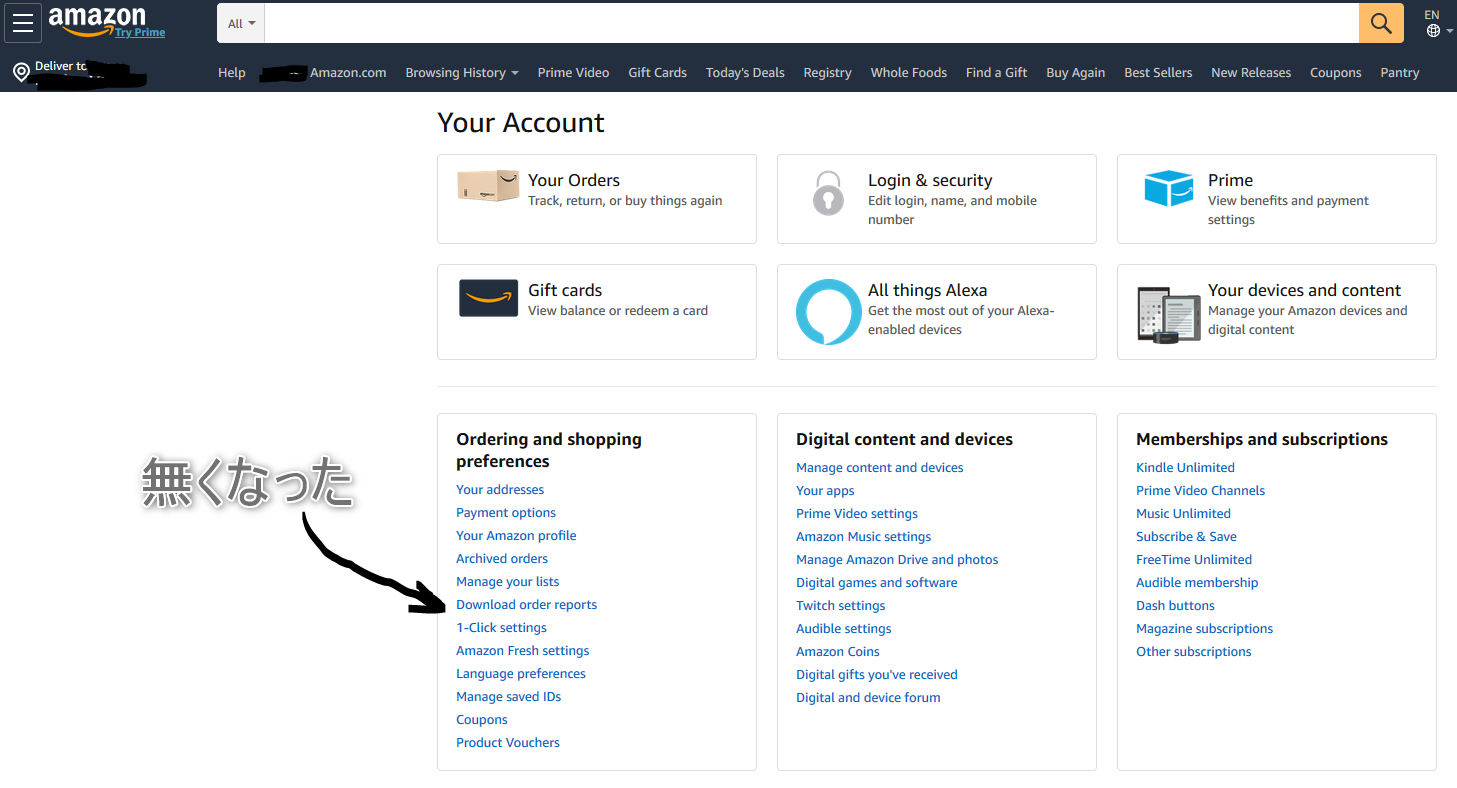1457x788 pixels.
Task: Select Find a Gift in navigation bar
Action: (x=996, y=73)
